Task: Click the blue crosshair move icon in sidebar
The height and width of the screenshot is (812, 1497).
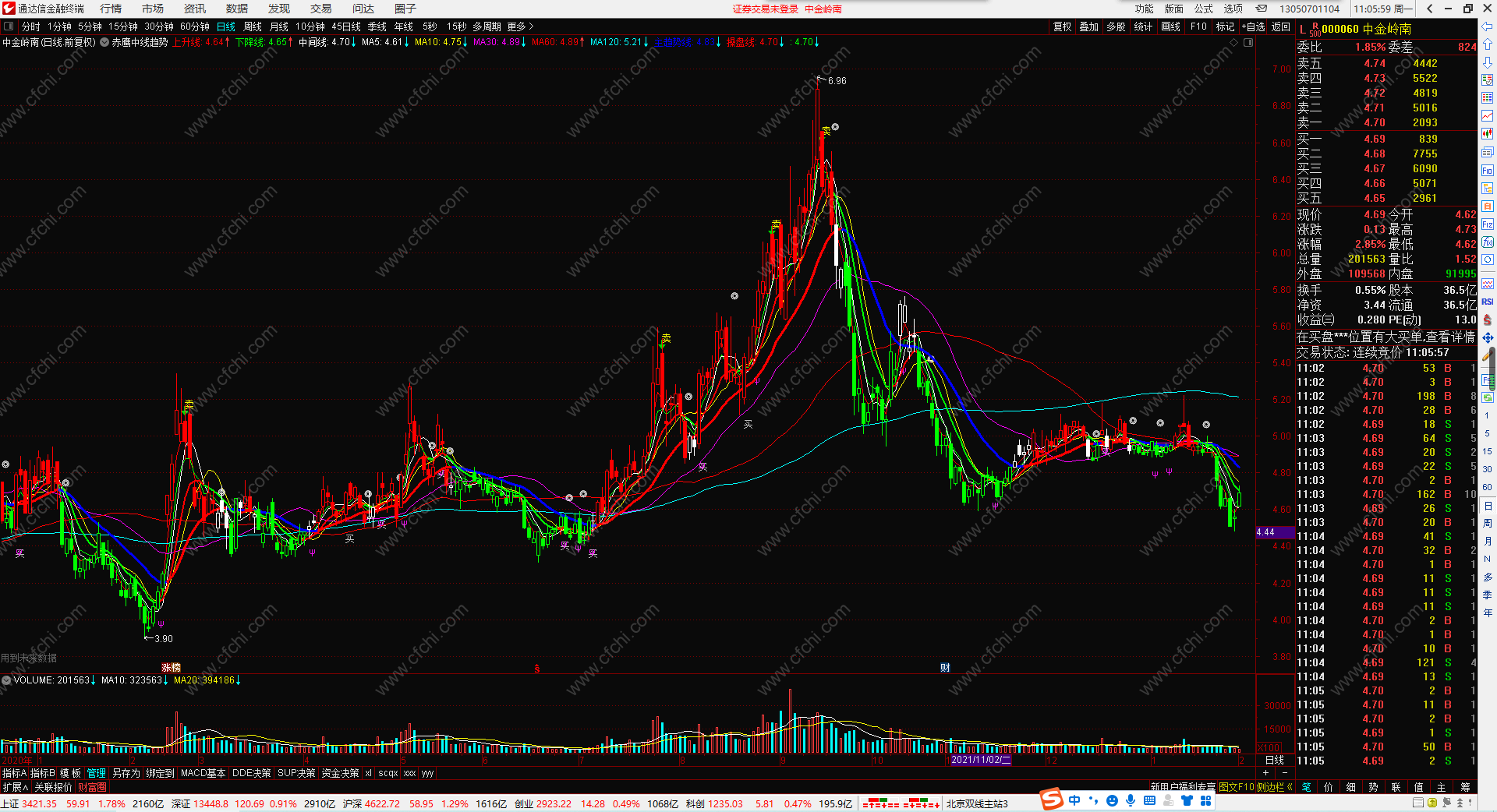Action: pos(1487,337)
